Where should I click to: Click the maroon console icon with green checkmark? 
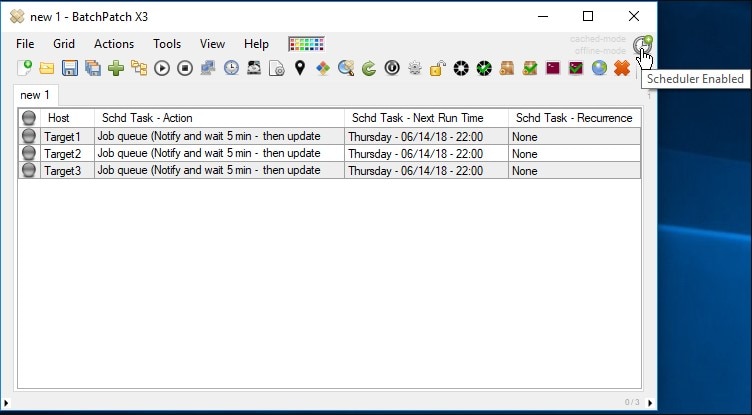point(576,68)
